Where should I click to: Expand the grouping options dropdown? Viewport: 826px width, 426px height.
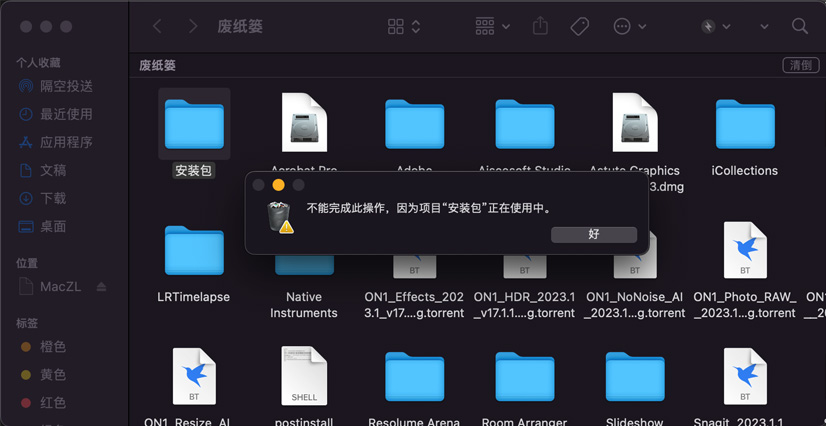(493, 27)
